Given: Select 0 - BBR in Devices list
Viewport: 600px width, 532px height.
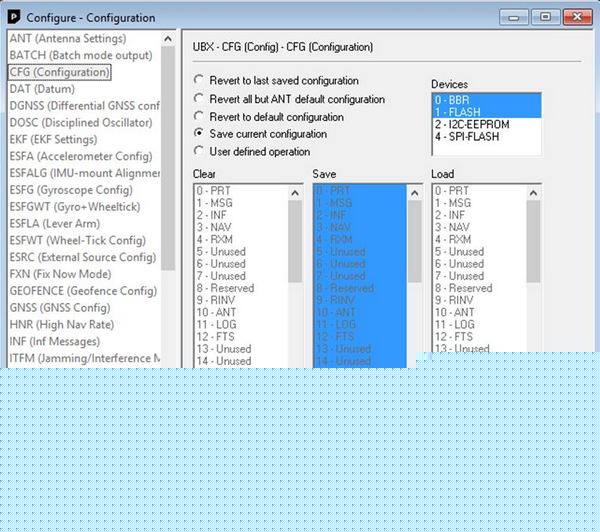Looking at the screenshot, I should (x=452, y=100).
